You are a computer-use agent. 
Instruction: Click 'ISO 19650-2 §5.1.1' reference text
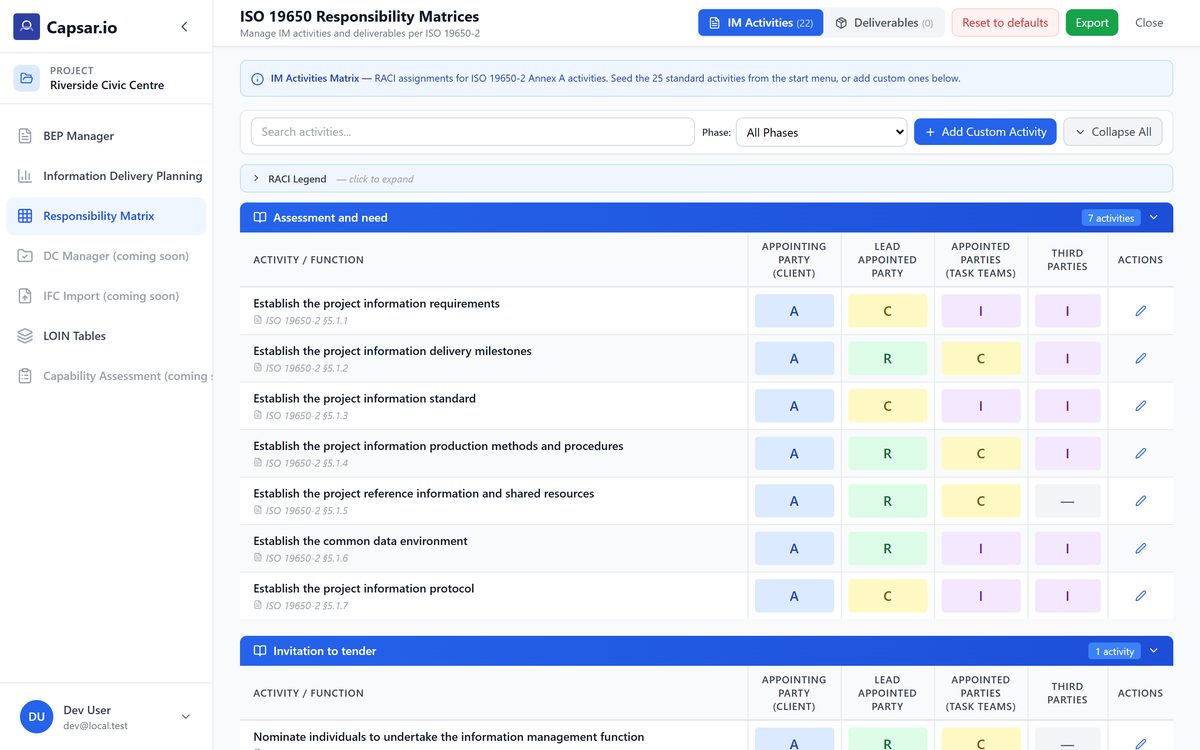[307, 321]
